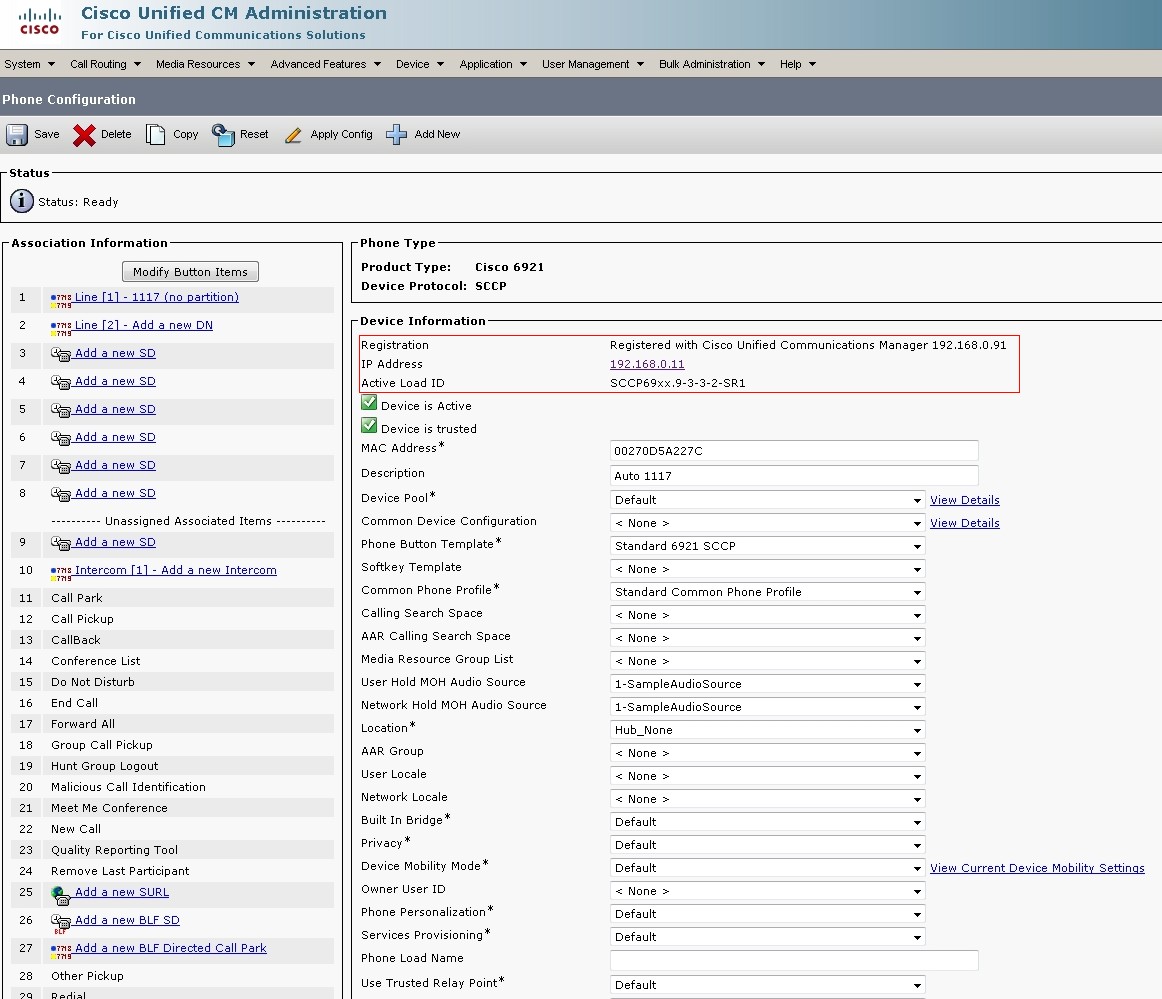Image resolution: width=1162 pixels, height=999 pixels.
Task: Click the MAC Address input field
Action: (794, 451)
